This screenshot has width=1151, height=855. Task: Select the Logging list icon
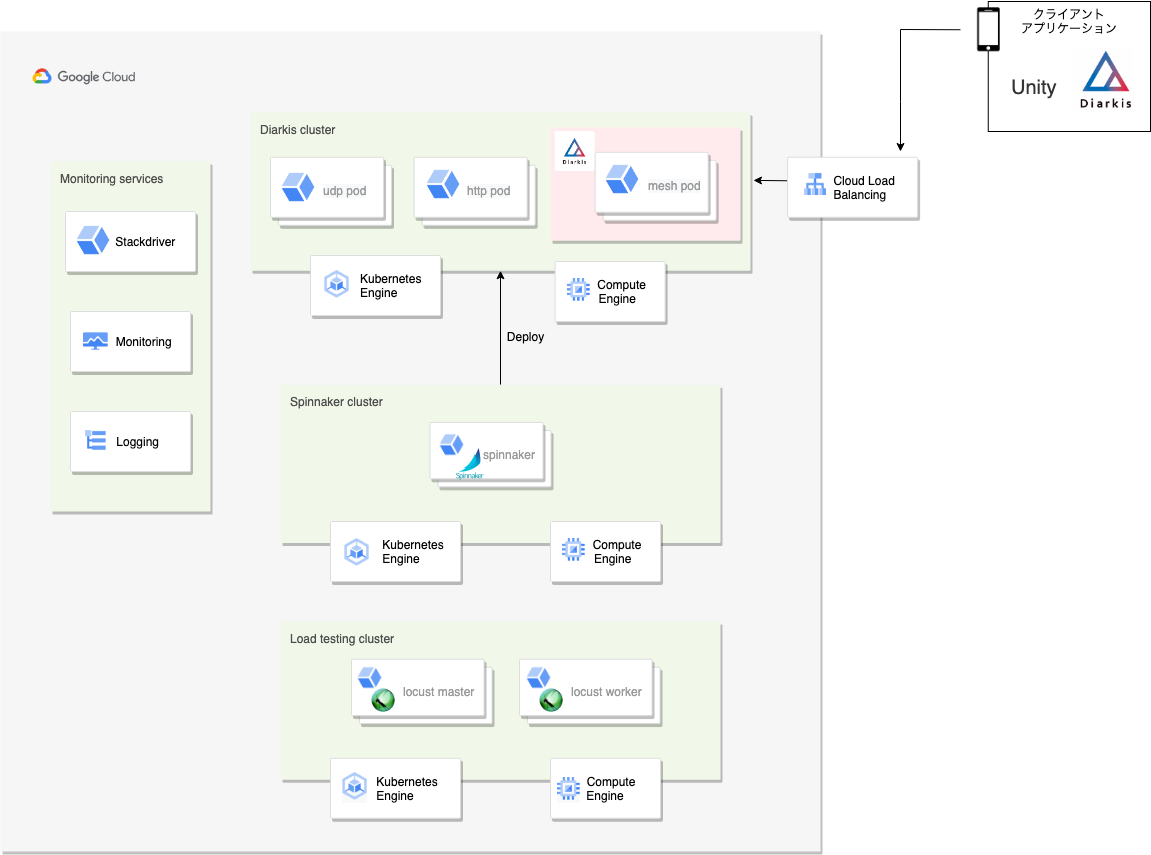[95, 440]
